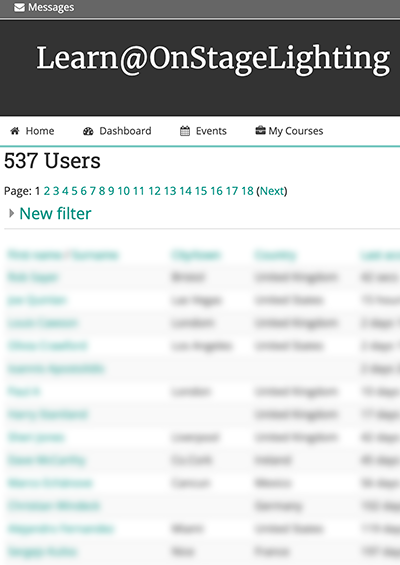400x565 pixels.
Task: Select the 537 Users heading text
Action: click(x=52, y=161)
